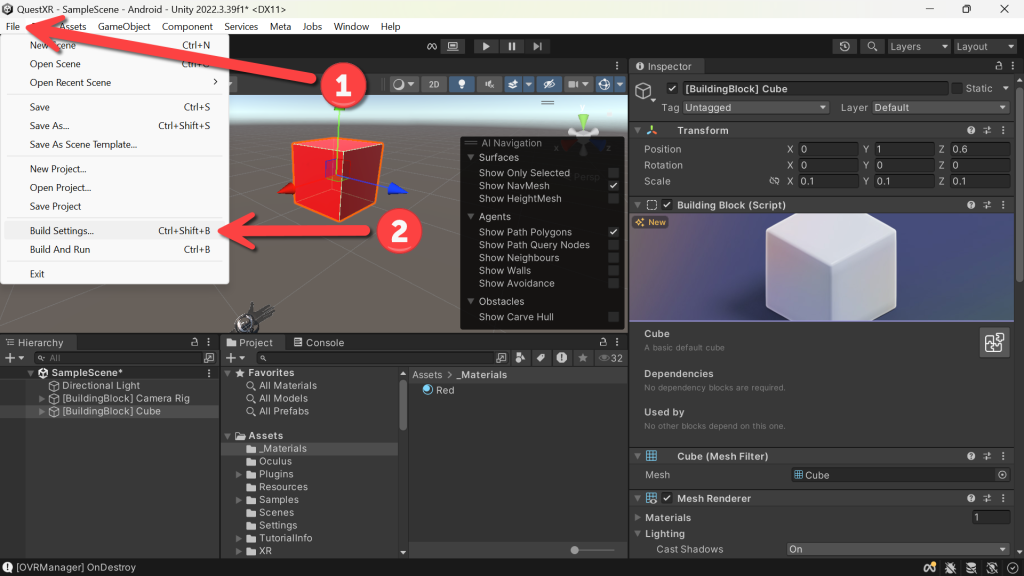Toggle Gizmos sphere icon in Scene

click(x=604, y=84)
